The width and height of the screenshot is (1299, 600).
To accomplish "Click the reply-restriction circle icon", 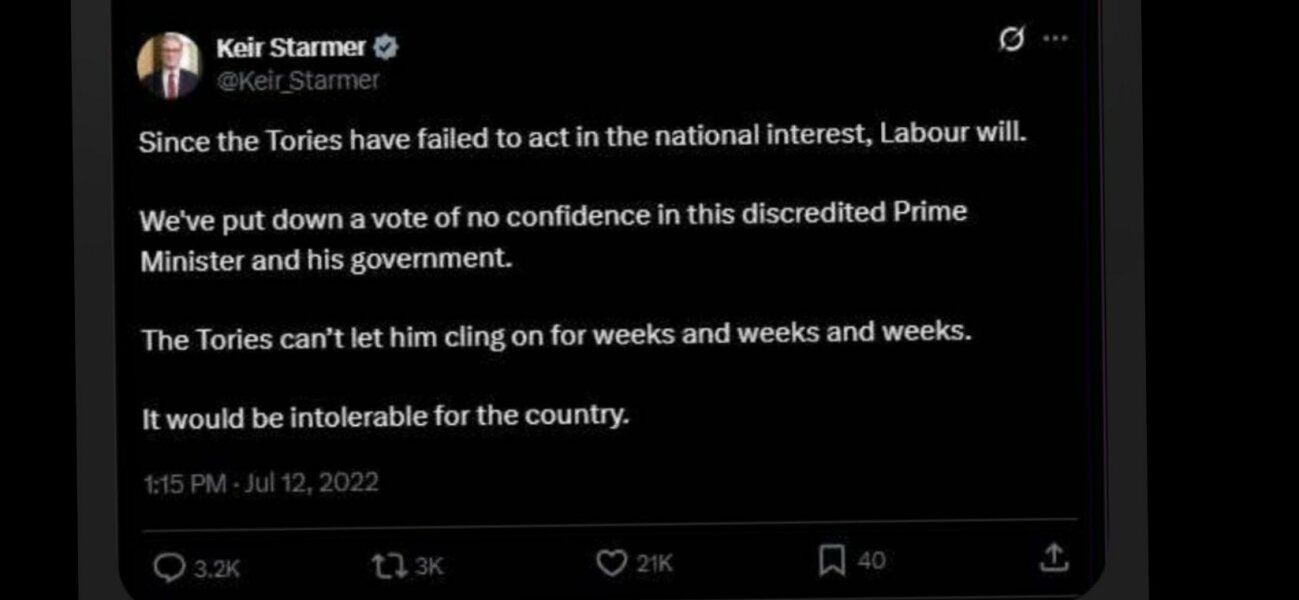I will tap(1013, 38).
